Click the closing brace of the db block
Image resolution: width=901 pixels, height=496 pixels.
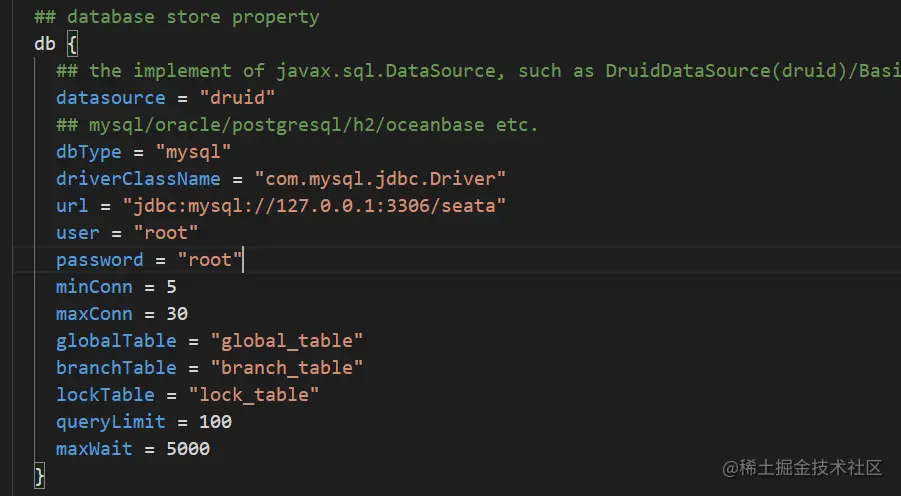pyautogui.click(x=39, y=476)
